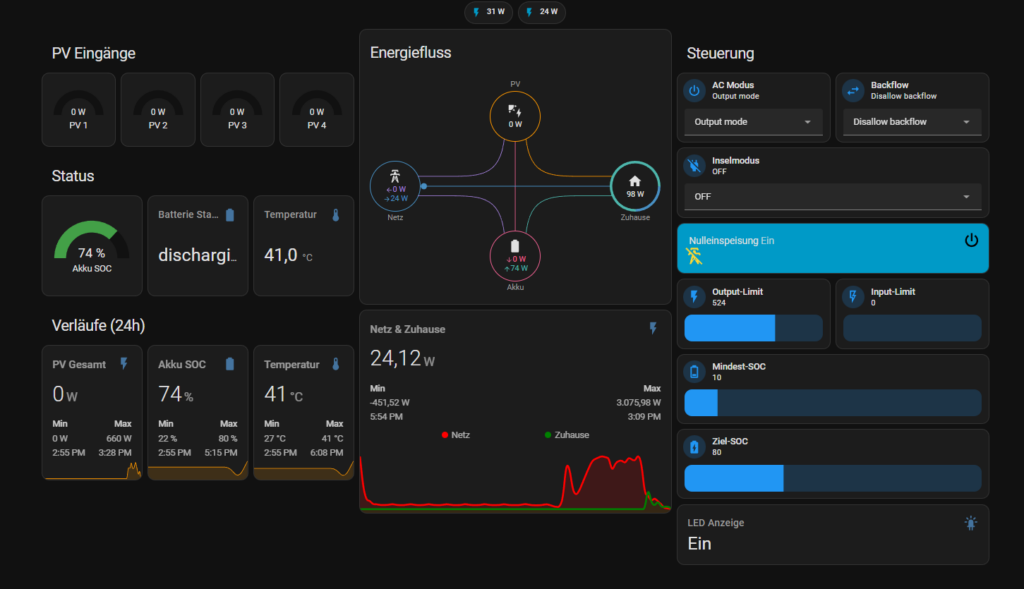Open the Akku SOC gauge card
The height and width of the screenshot is (589, 1024).
click(91, 246)
